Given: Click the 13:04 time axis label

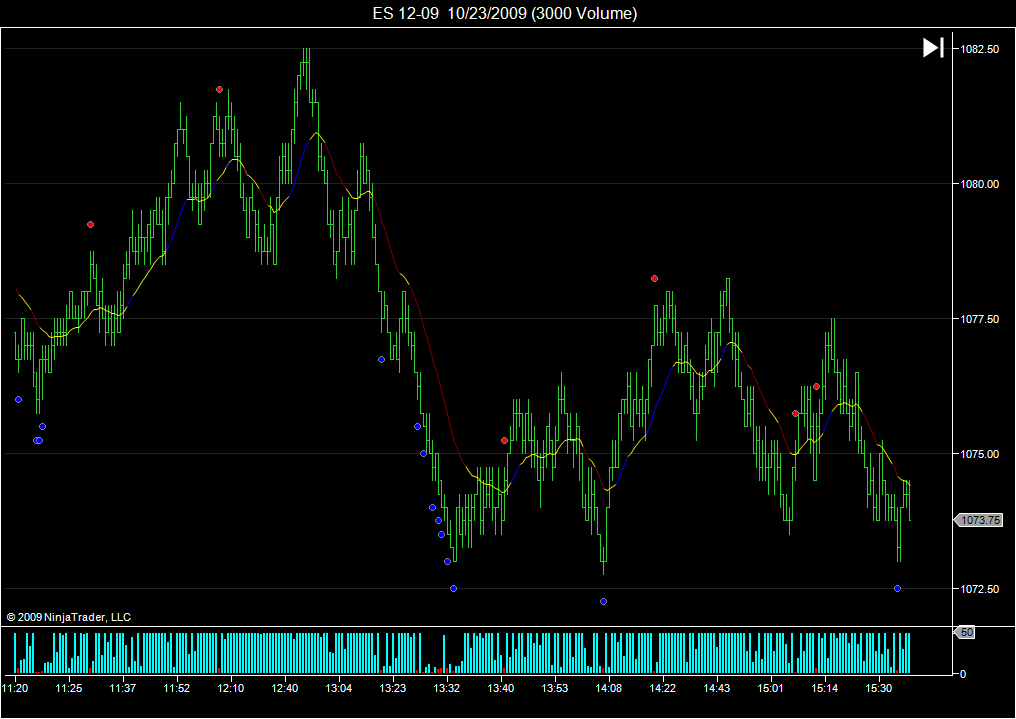Looking at the screenshot, I should pos(338,688).
